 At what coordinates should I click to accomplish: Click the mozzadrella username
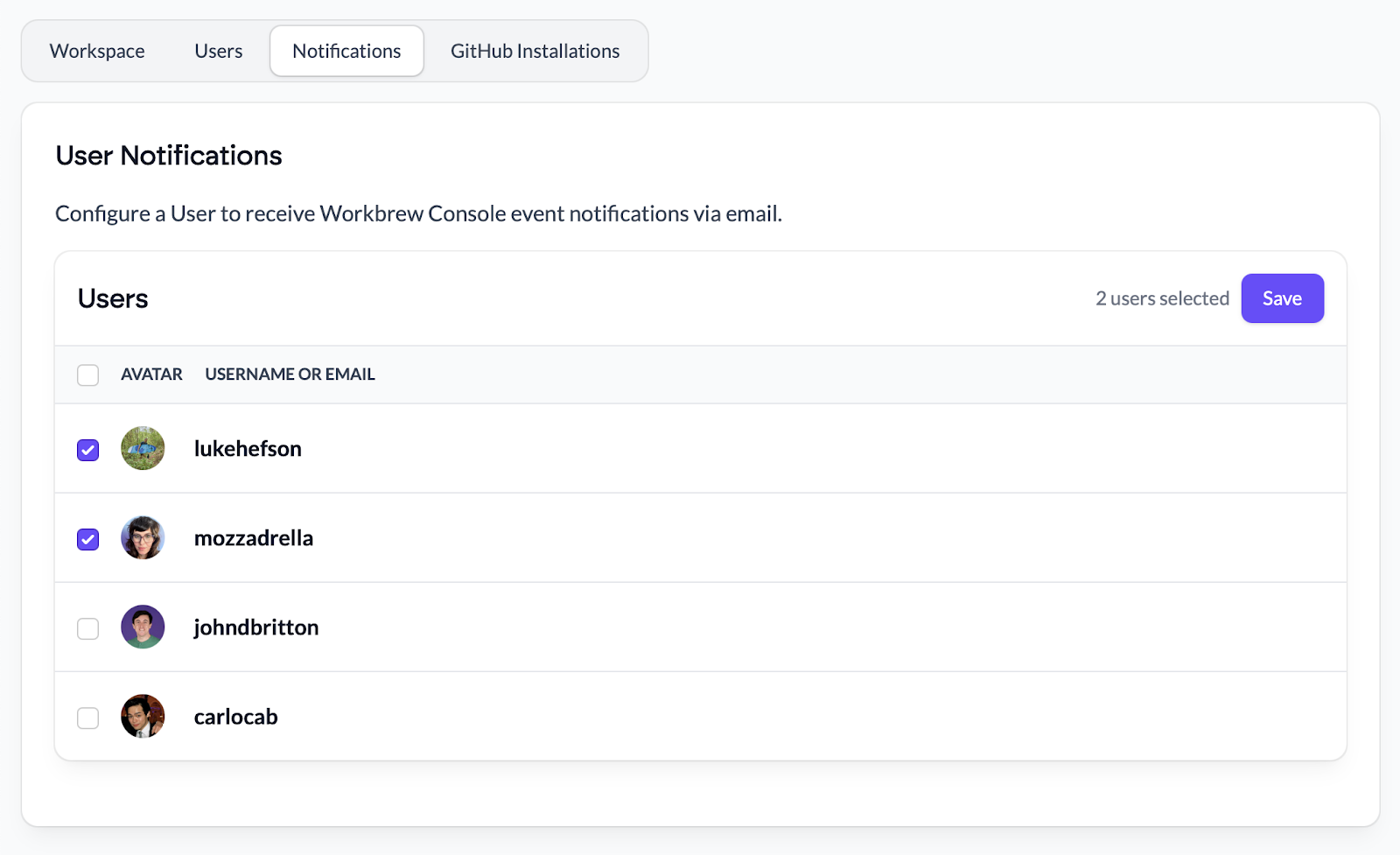[254, 538]
